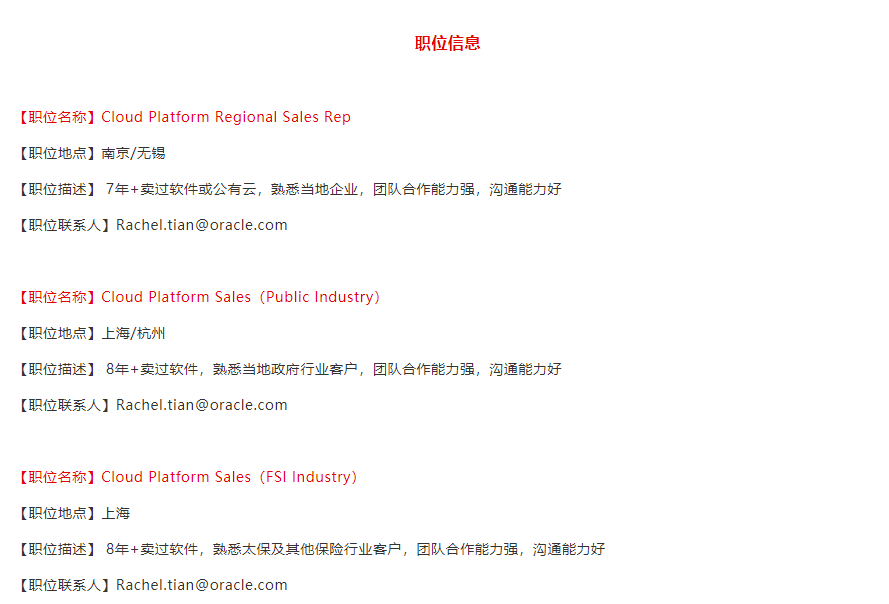Click 【职位描述】 label of Public Industry job

[x=58, y=369]
